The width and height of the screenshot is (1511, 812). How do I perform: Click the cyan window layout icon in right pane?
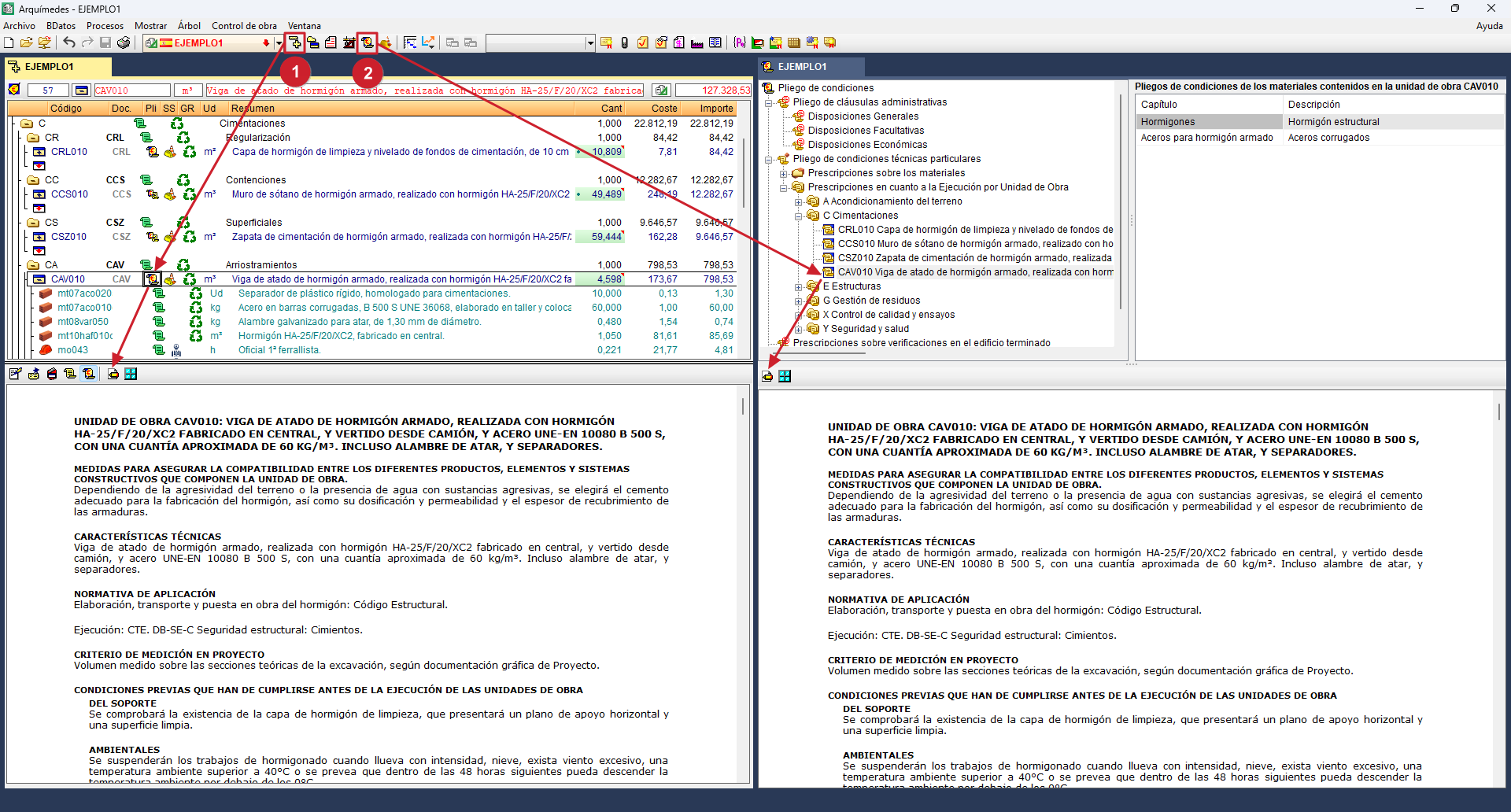(785, 376)
